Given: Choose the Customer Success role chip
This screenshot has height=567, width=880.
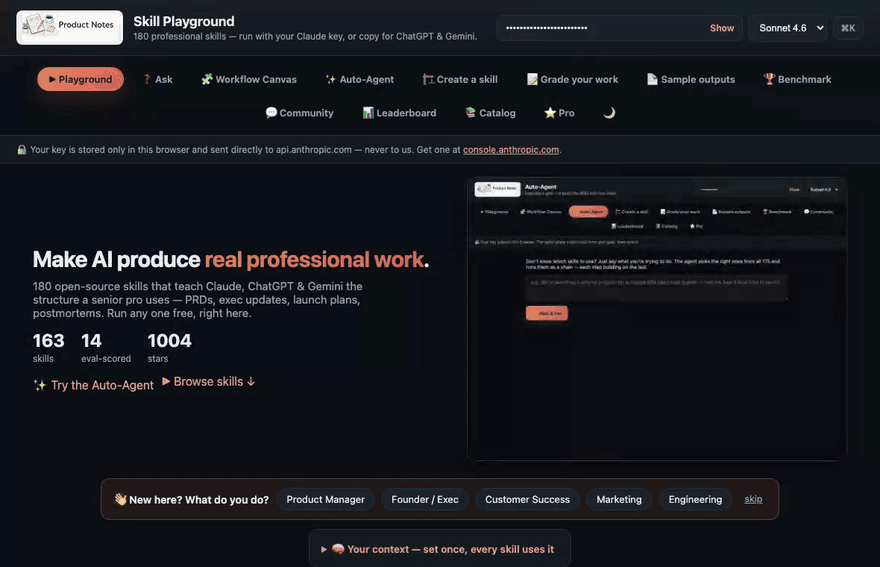Looking at the screenshot, I should click(528, 500).
